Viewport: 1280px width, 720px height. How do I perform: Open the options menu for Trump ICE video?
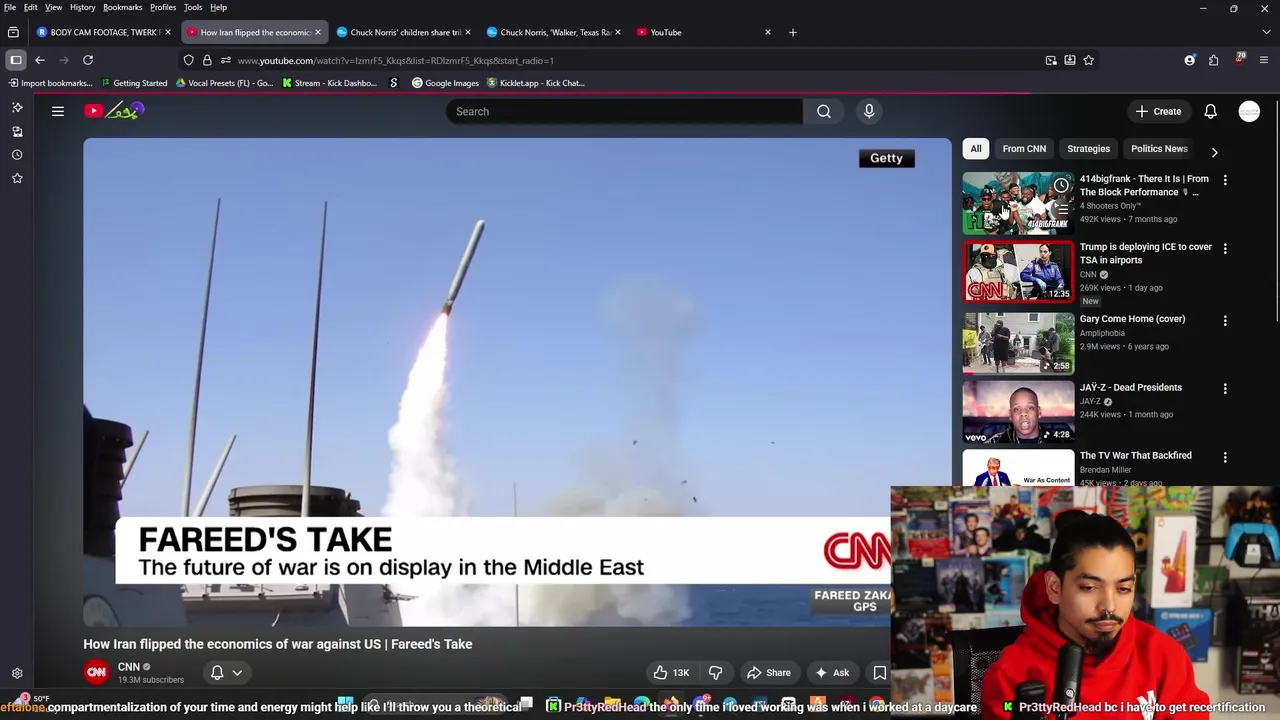pos(1225,248)
